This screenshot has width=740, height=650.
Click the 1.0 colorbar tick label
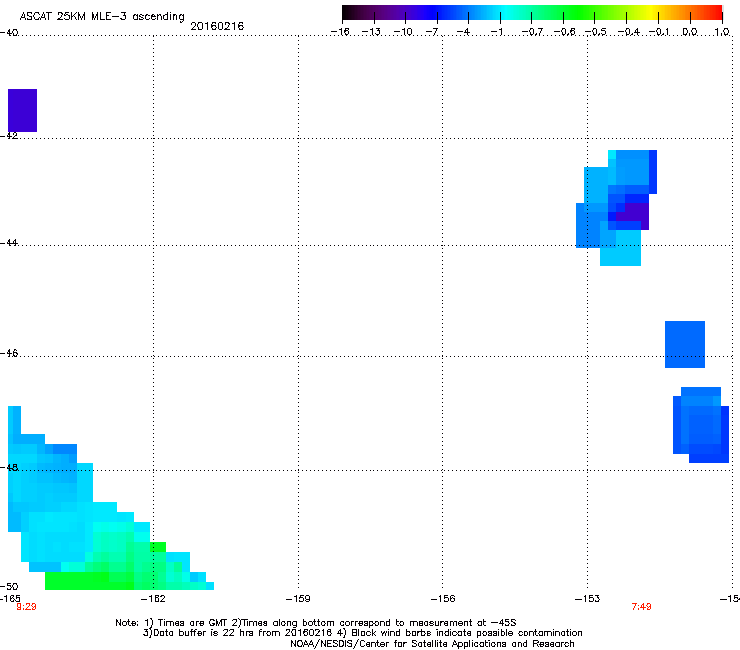coord(722,32)
